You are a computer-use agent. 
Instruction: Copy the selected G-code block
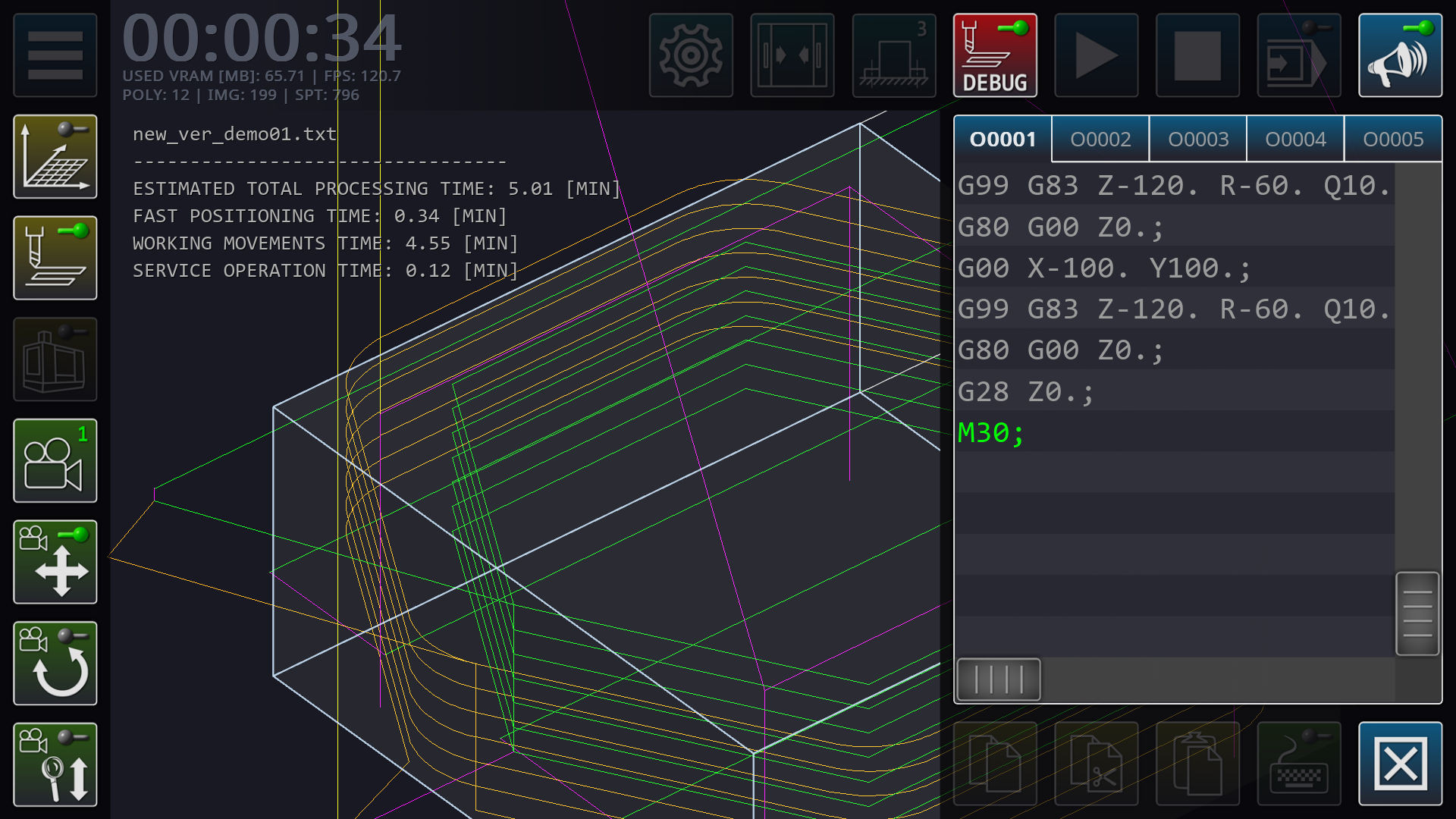pos(995,764)
